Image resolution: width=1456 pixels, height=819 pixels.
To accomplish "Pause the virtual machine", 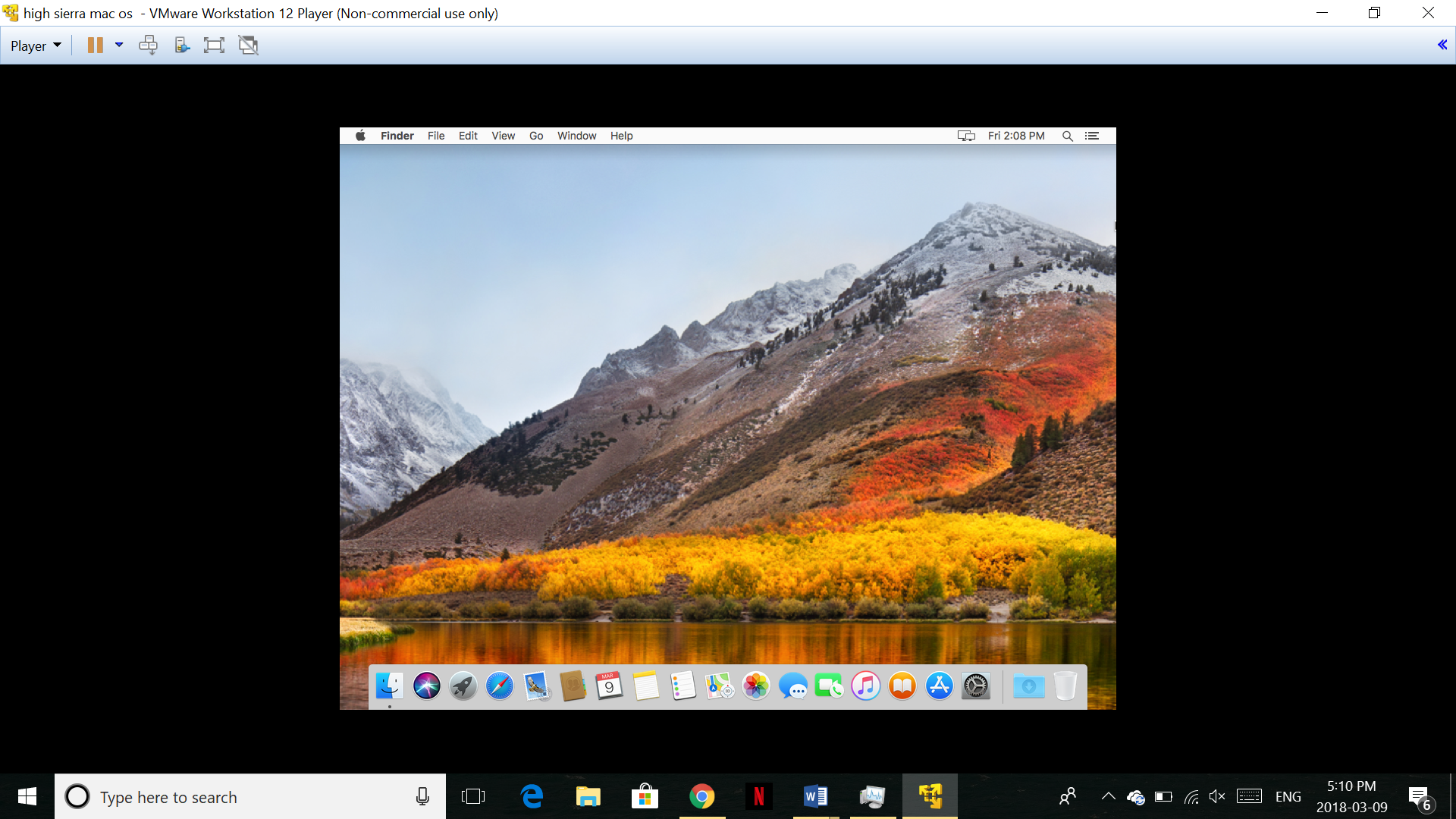I will 95,45.
